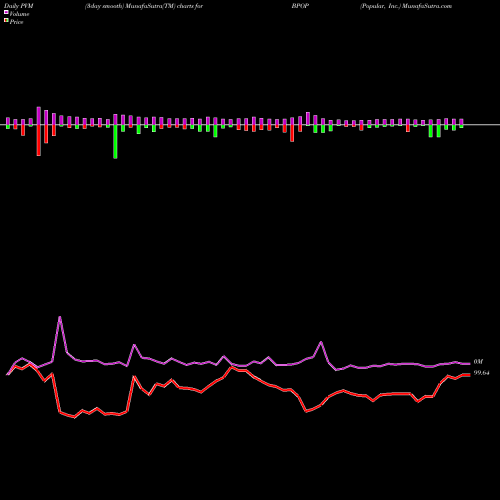Screen dimensions: 500x500
Task: Click the Price legend color swatch
Action: click(6, 21)
